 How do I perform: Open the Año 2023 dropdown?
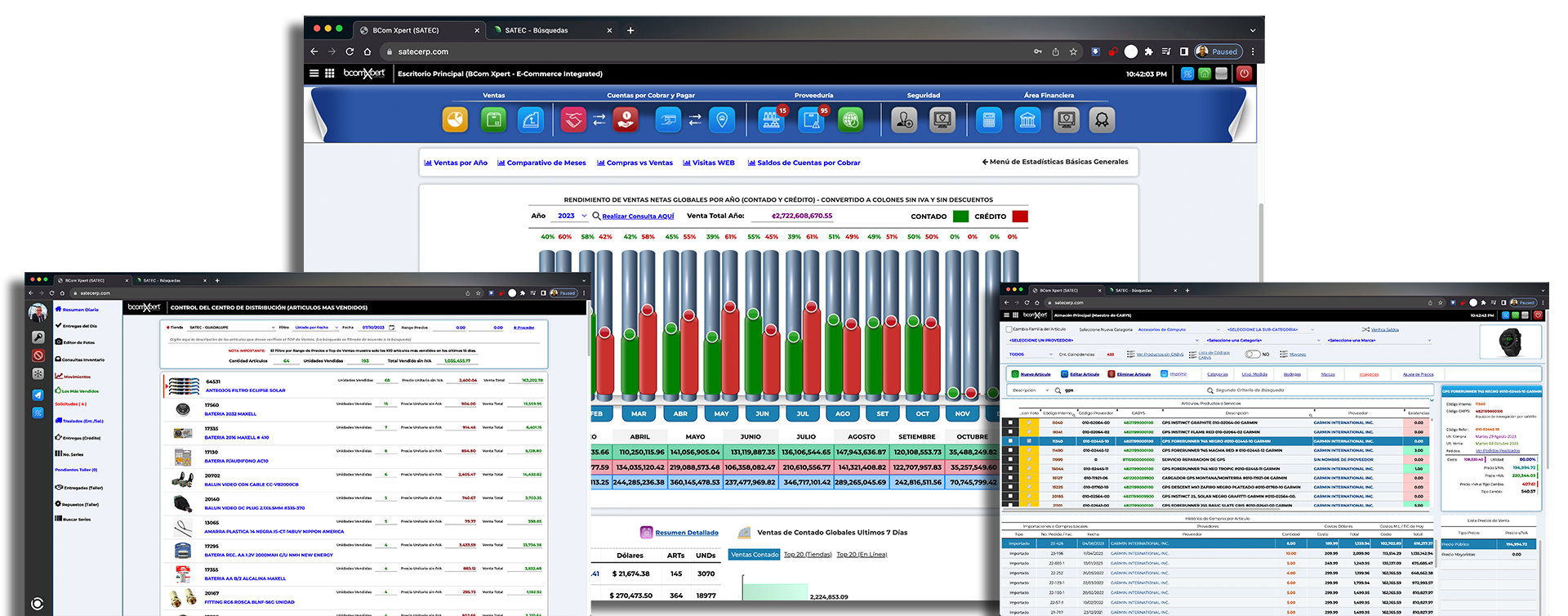click(x=572, y=216)
